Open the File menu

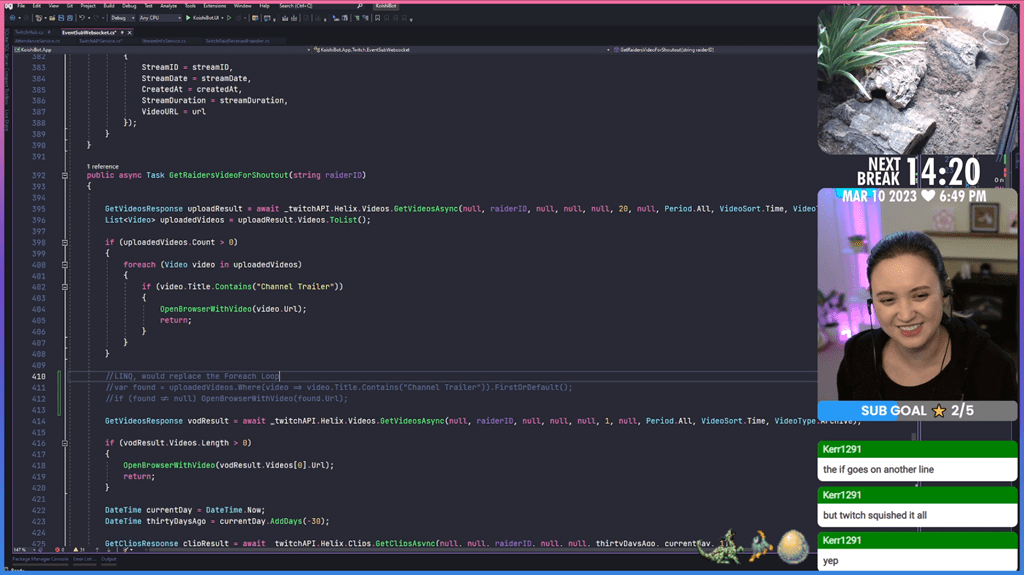[21, 6]
